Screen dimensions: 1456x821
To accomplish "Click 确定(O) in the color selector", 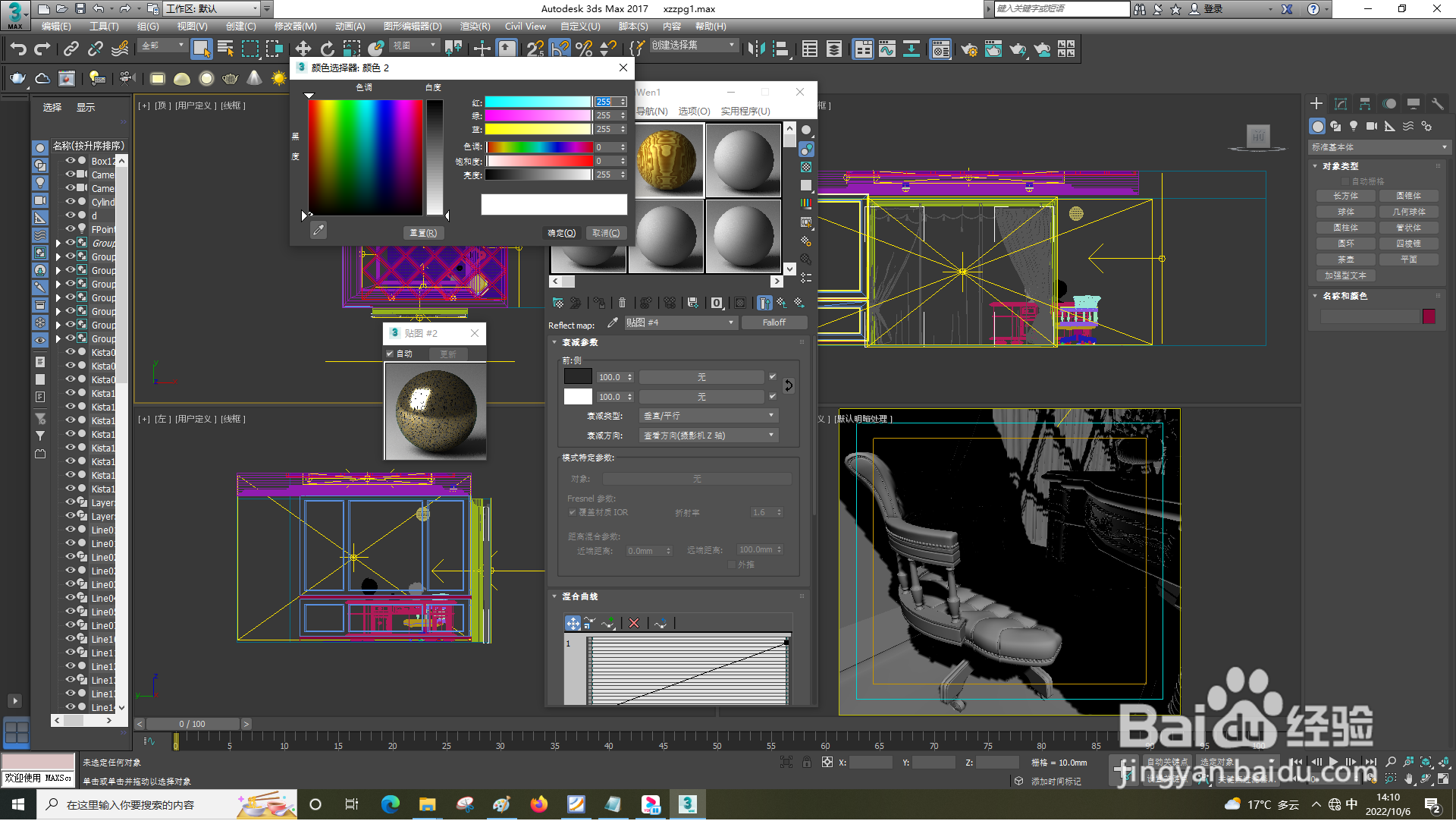I will coord(562,233).
